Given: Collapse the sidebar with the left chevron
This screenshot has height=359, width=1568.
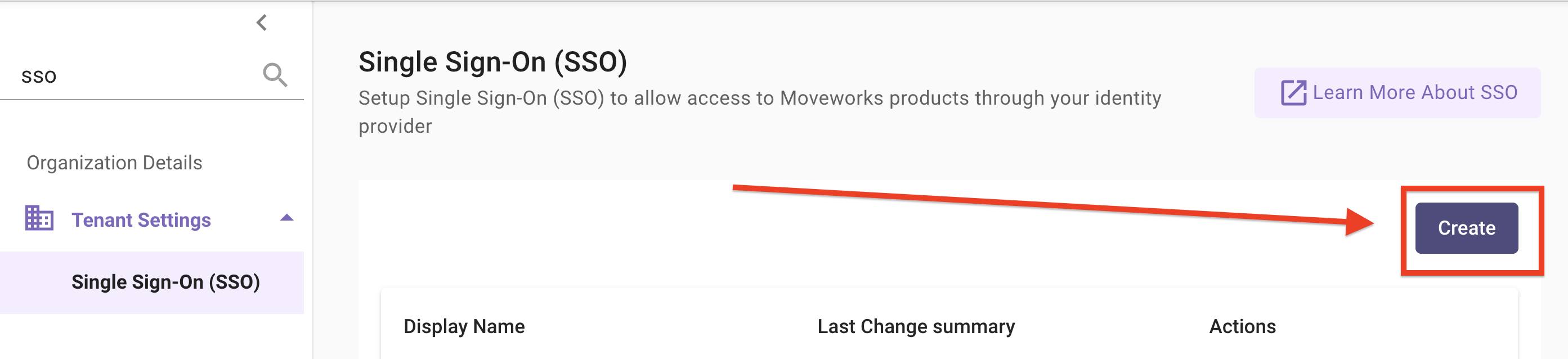Looking at the screenshot, I should (x=262, y=23).
